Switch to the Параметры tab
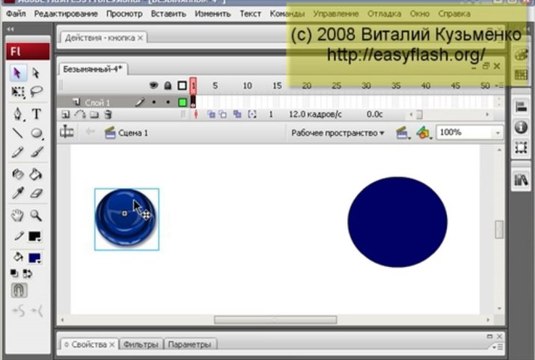 coord(189,345)
